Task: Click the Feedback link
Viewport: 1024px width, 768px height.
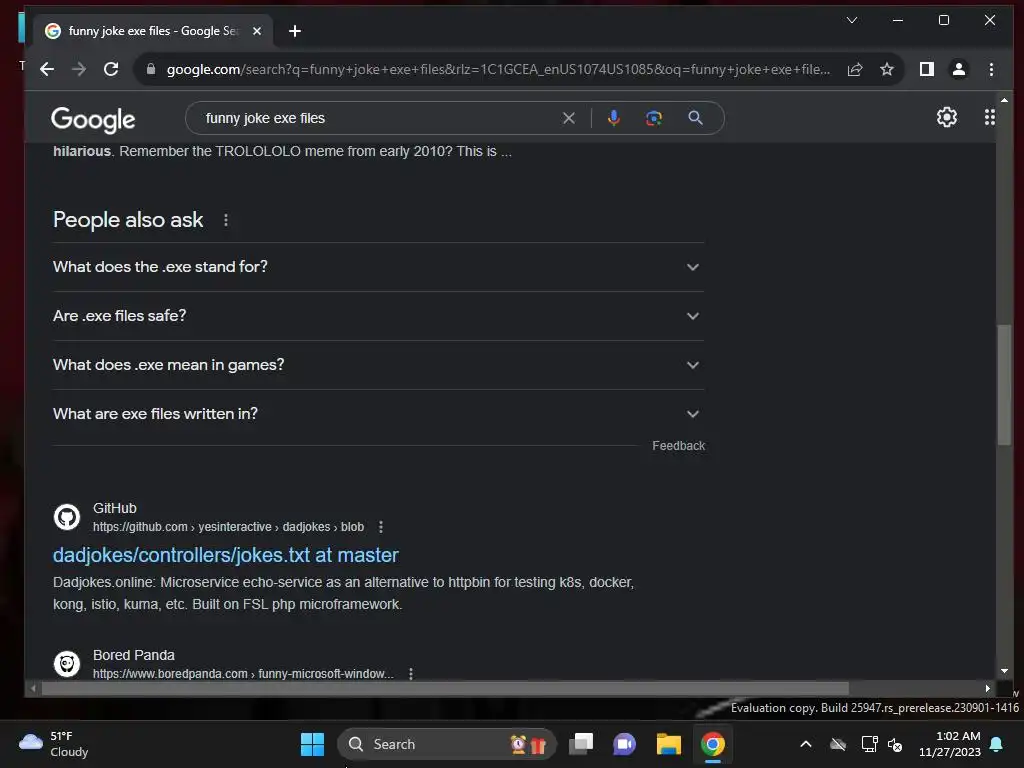Action: click(679, 446)
